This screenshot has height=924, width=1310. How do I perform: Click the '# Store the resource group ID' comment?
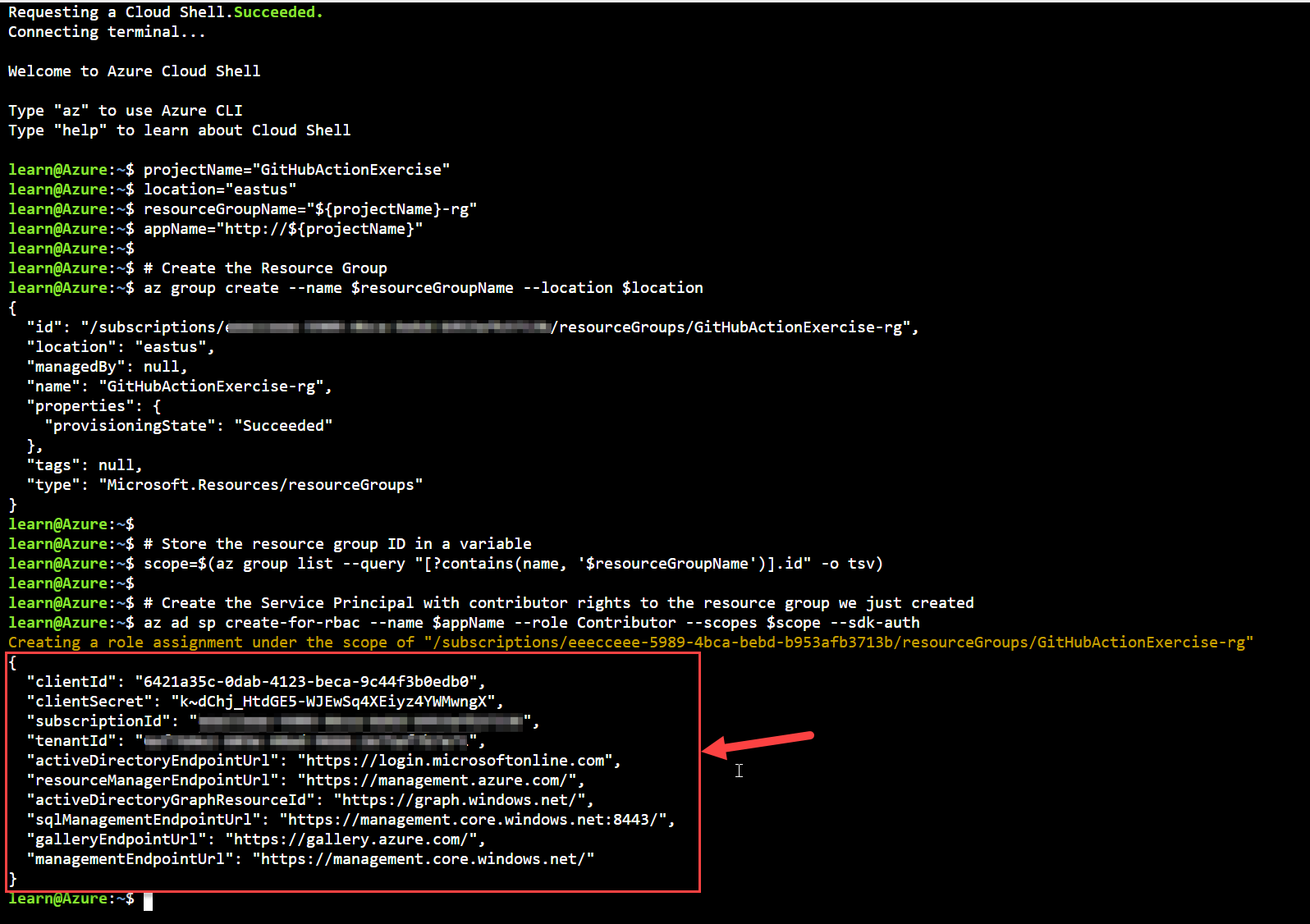coord(337,544)
